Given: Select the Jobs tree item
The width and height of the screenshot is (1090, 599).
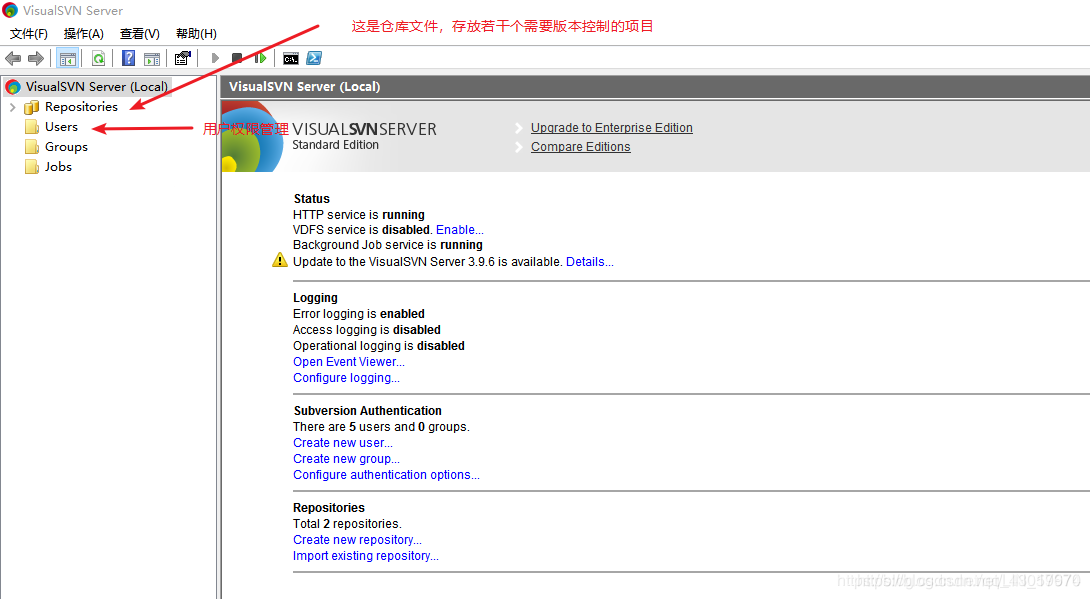Looking at the screenshot, I should tap(58, 167).
